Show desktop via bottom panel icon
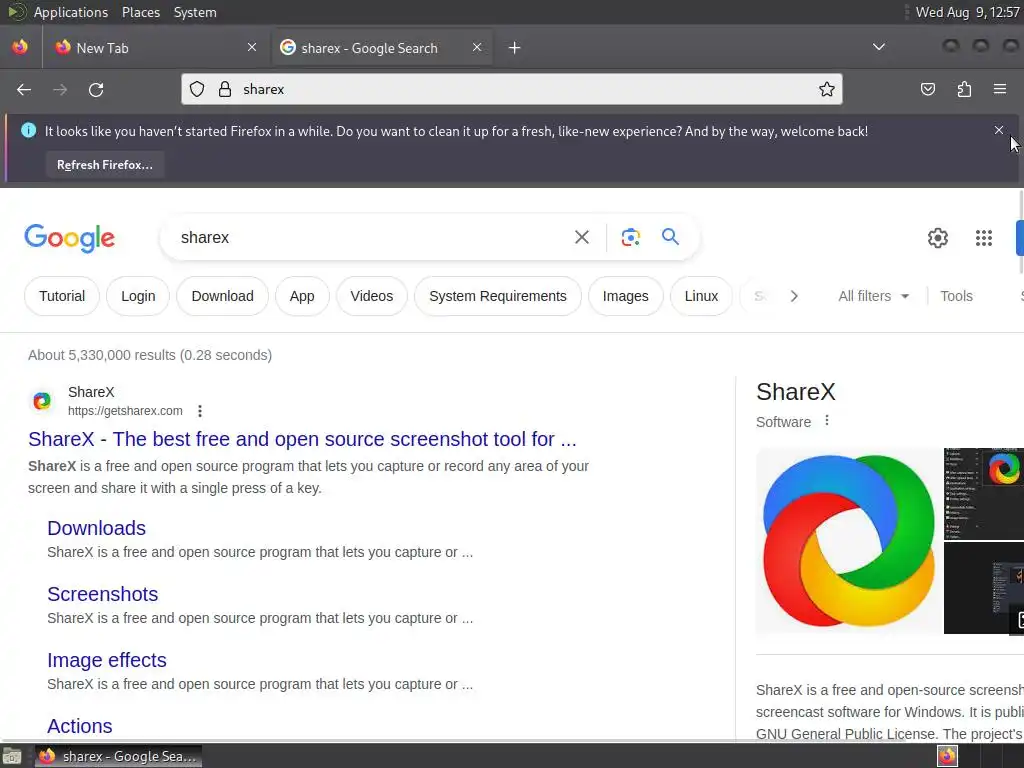This screenshot has height=768, width=1024. 12,756
